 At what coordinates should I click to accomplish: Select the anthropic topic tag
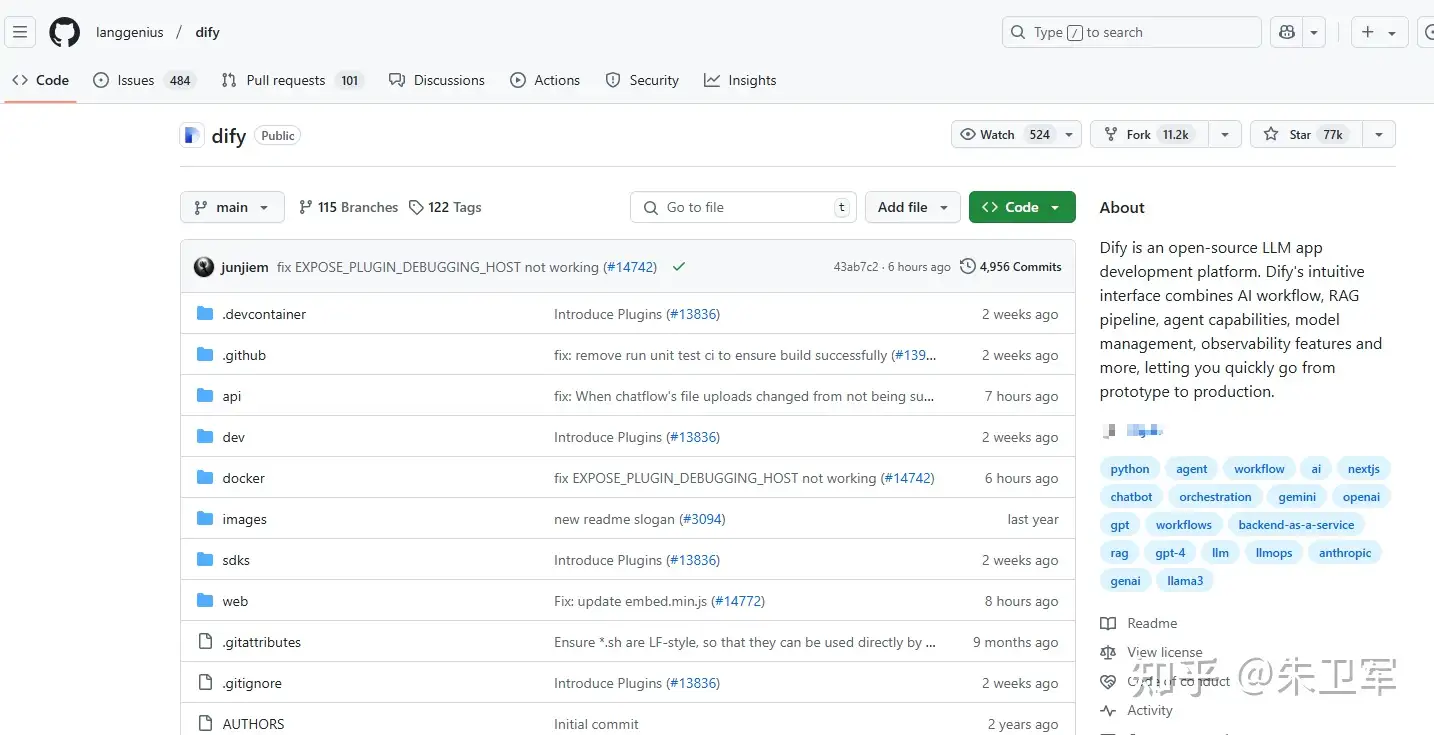(1345, 553)
